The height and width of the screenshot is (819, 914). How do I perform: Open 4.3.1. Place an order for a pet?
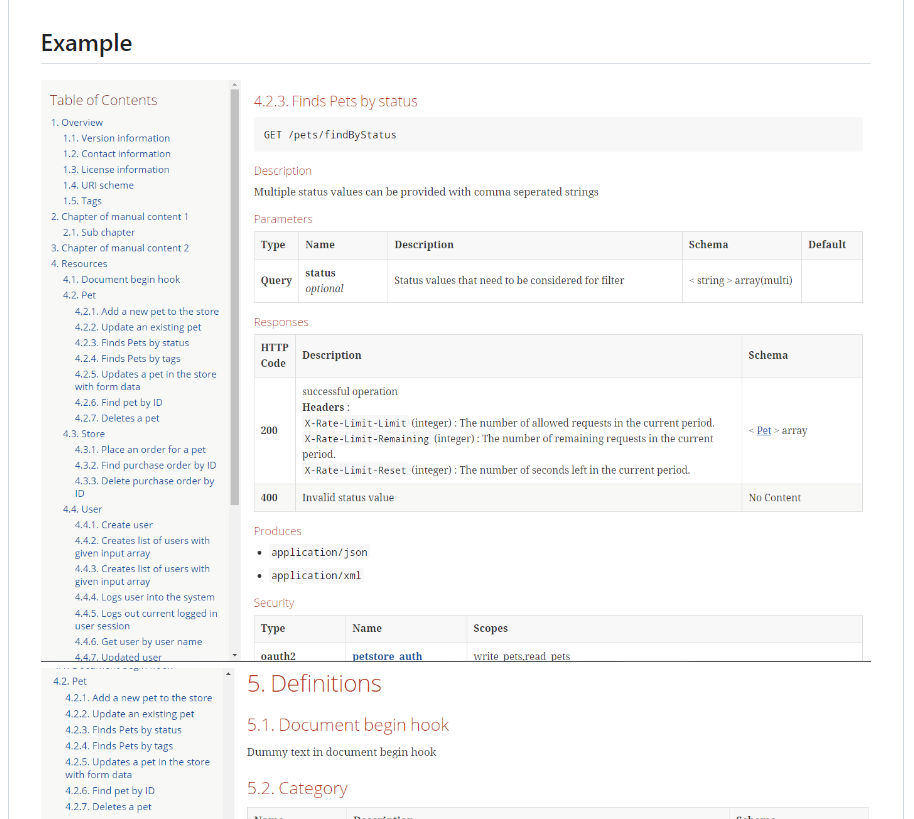point(140,449)
